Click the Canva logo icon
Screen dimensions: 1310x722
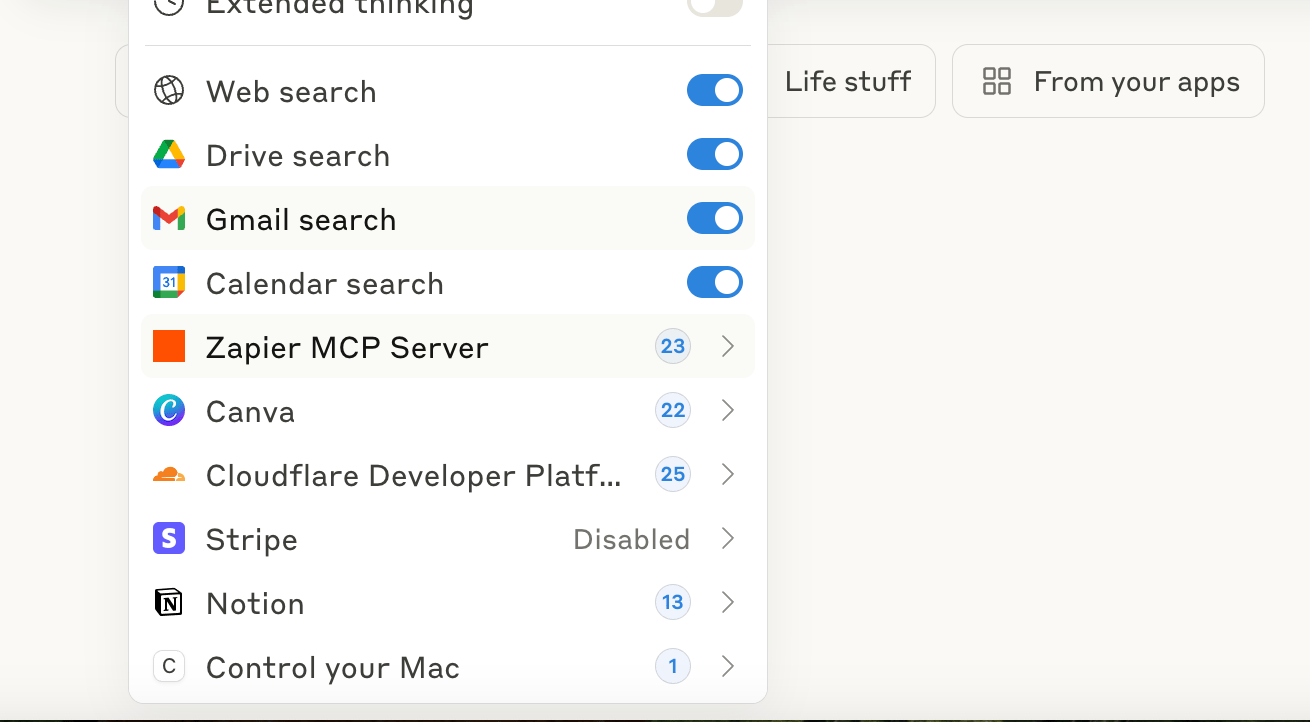[169, 410]
